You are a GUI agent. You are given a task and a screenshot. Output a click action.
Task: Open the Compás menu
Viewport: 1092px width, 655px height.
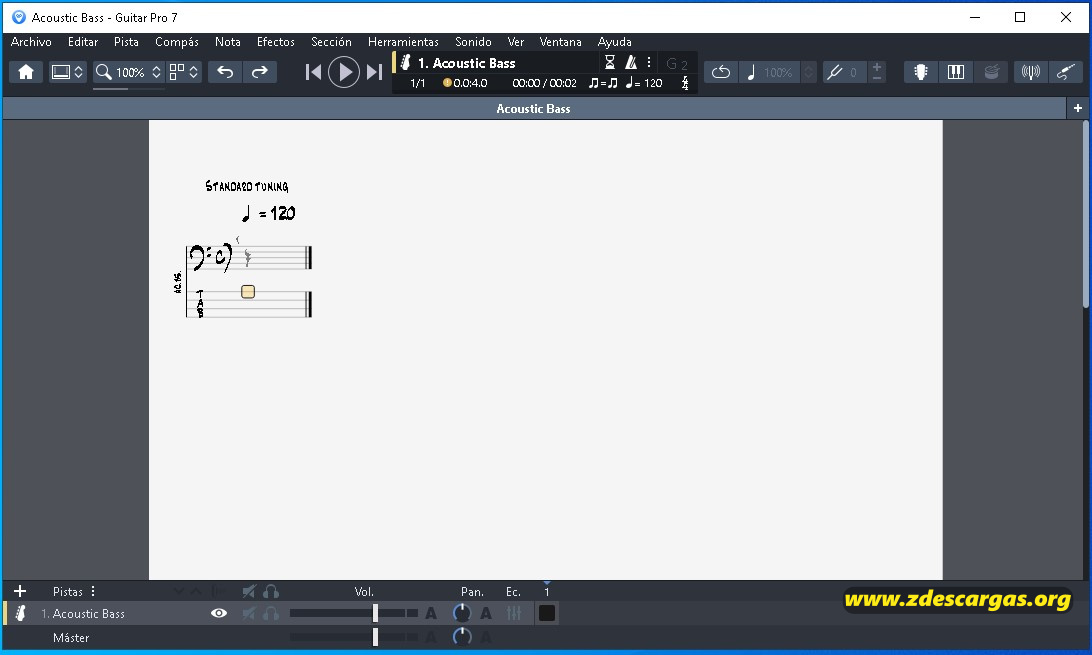point(177,42)
